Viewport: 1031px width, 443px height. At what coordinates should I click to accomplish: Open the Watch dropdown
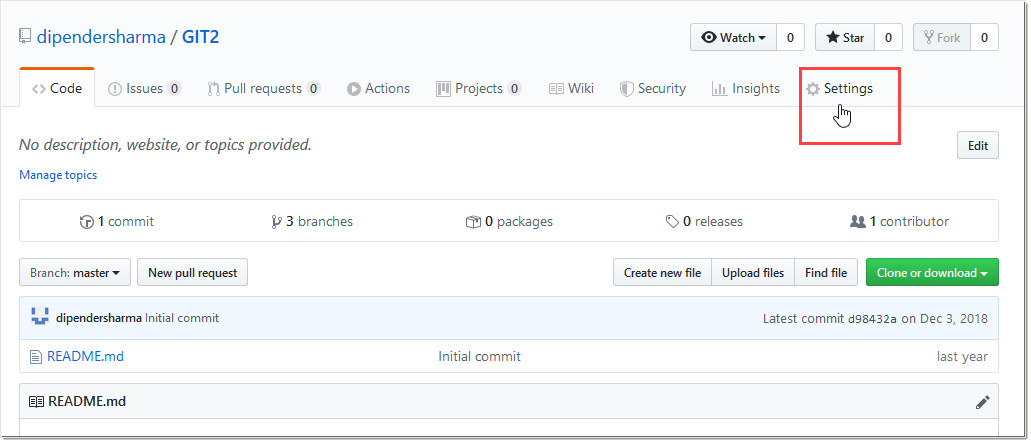733,38
